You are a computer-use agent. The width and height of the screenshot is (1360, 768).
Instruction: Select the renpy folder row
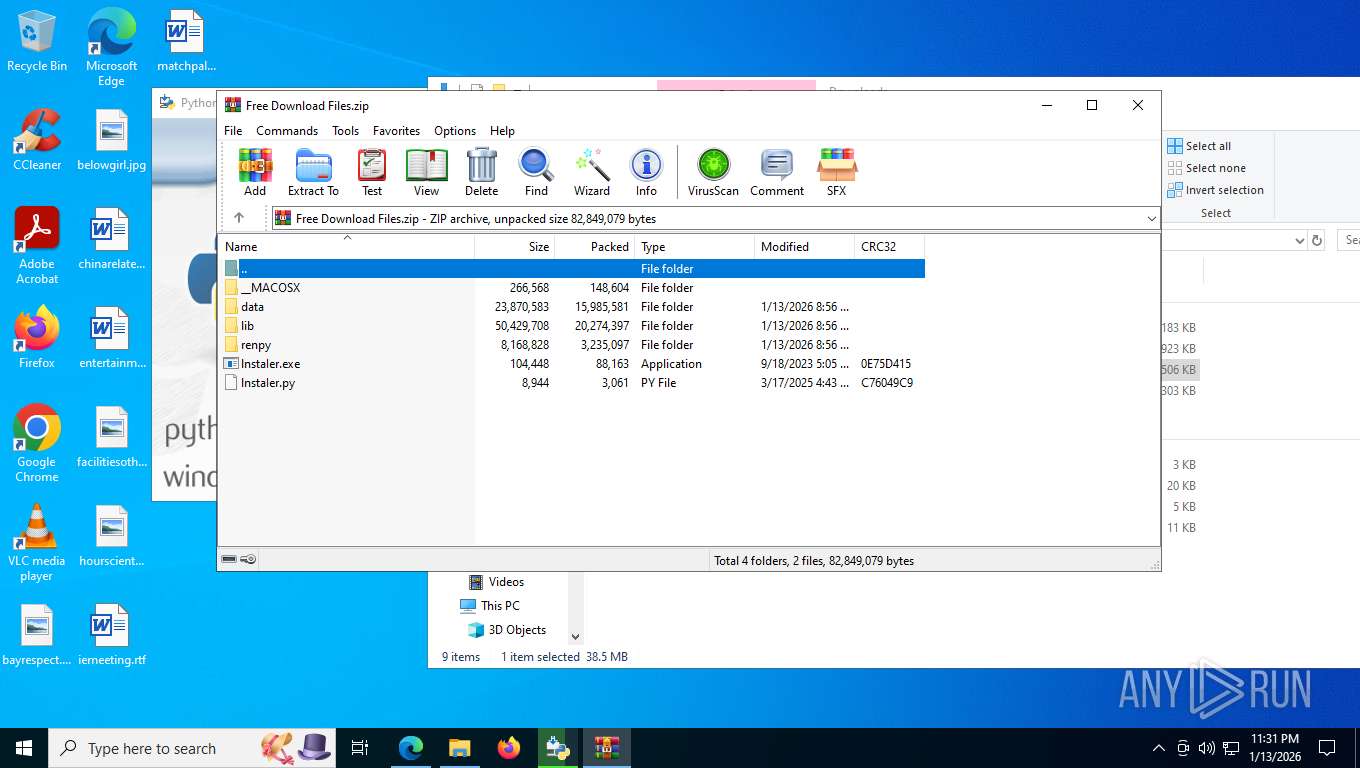coord(572,345)
